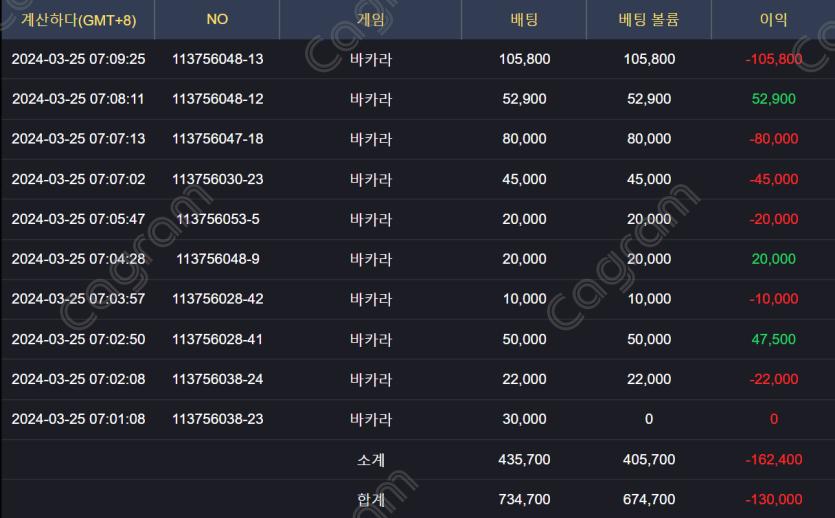Open bet number 113756048-13
This screenshot has width=835, height=518.
pyautogui.click(x=218, y=59)
